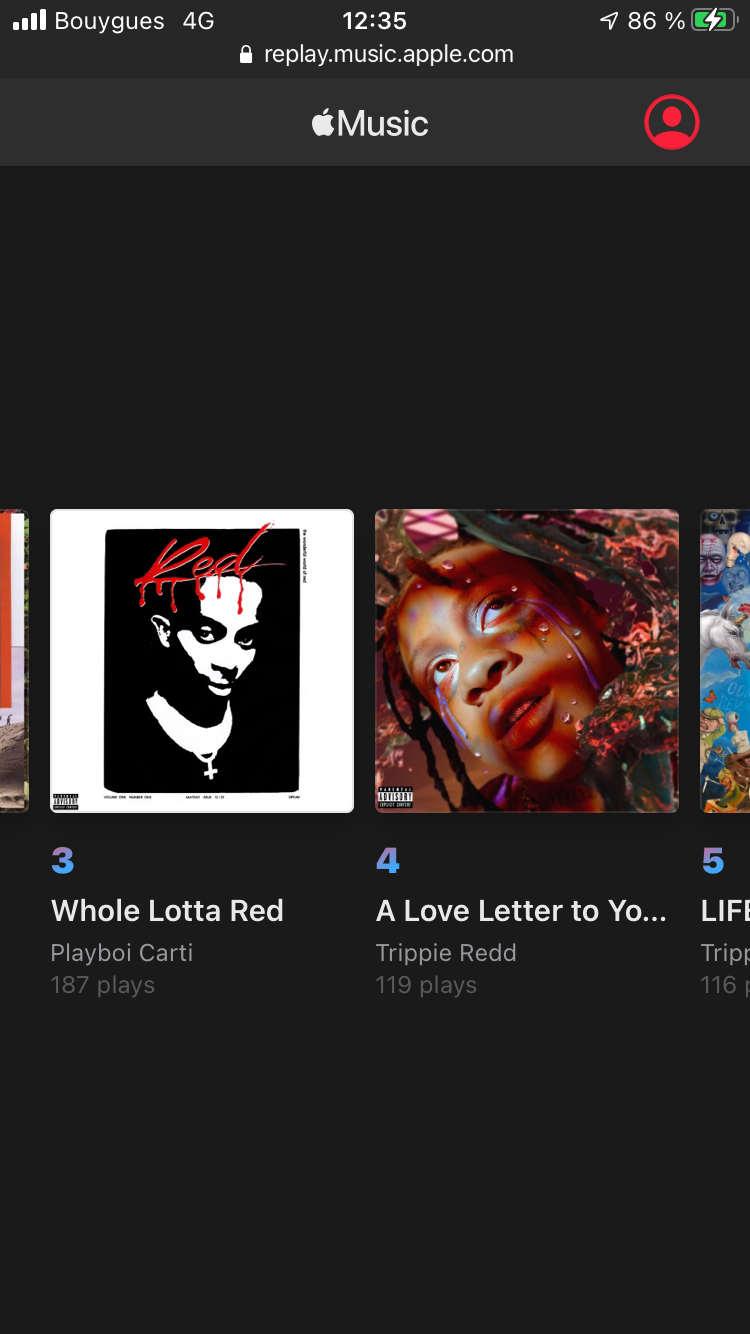Open the Trippie Redd artist name
The width and height of the screenshot is (750, 1334).
coord(446,953)
